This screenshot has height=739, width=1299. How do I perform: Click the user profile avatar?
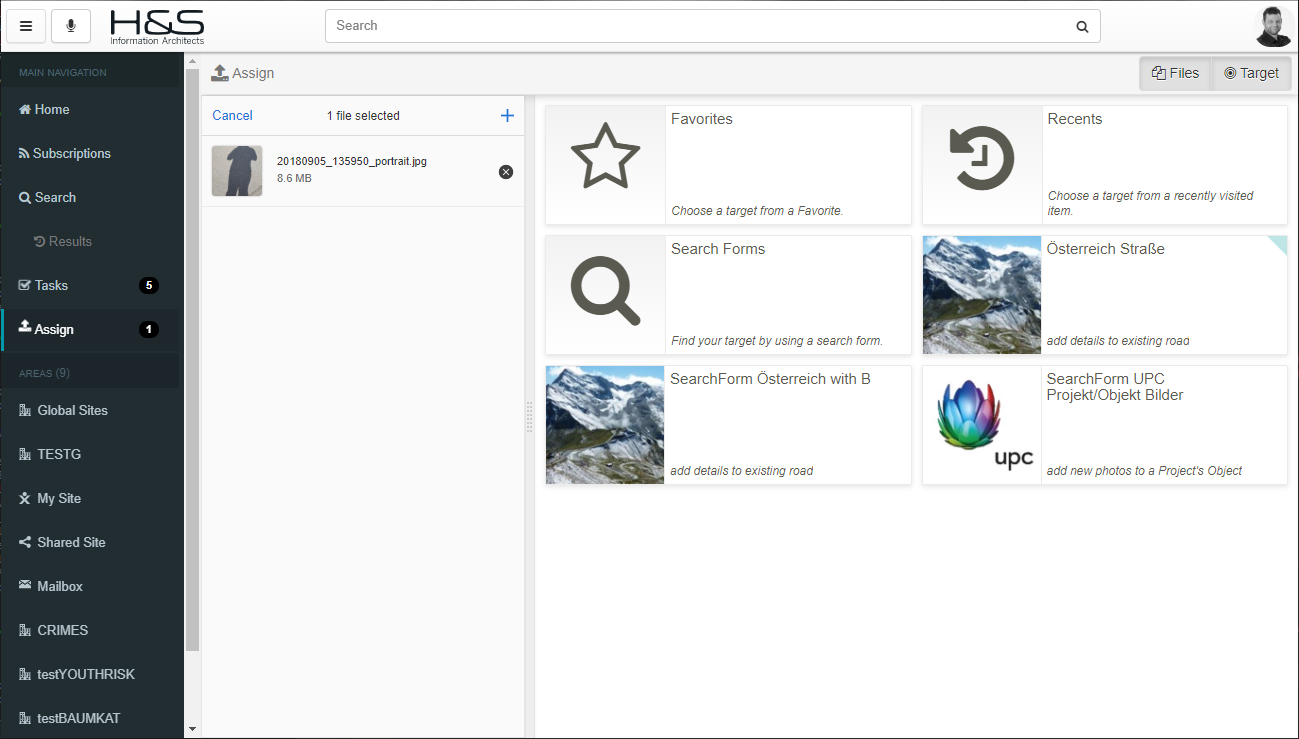[1273, 26]
